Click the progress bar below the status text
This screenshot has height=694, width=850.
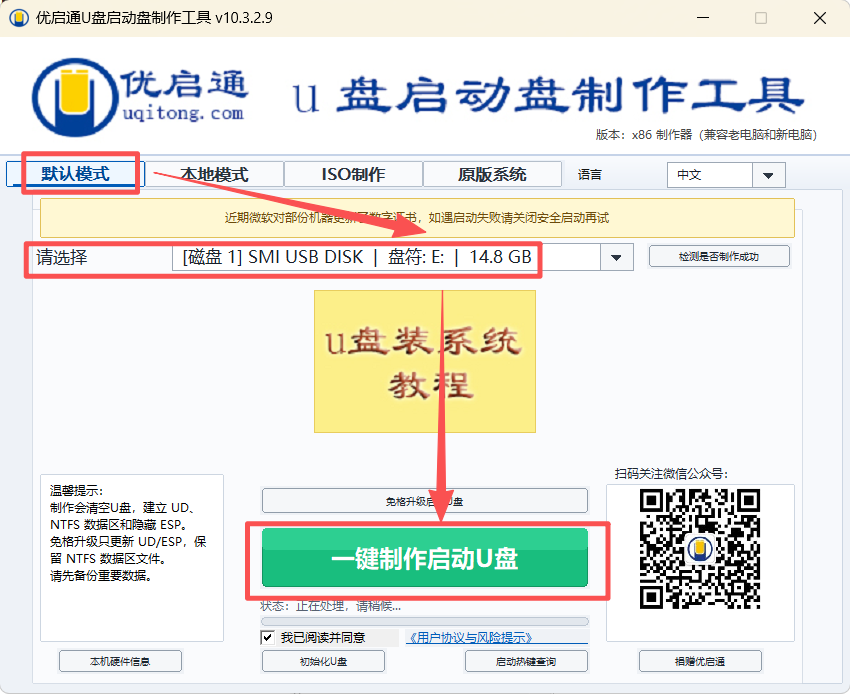tap(424, 621)
